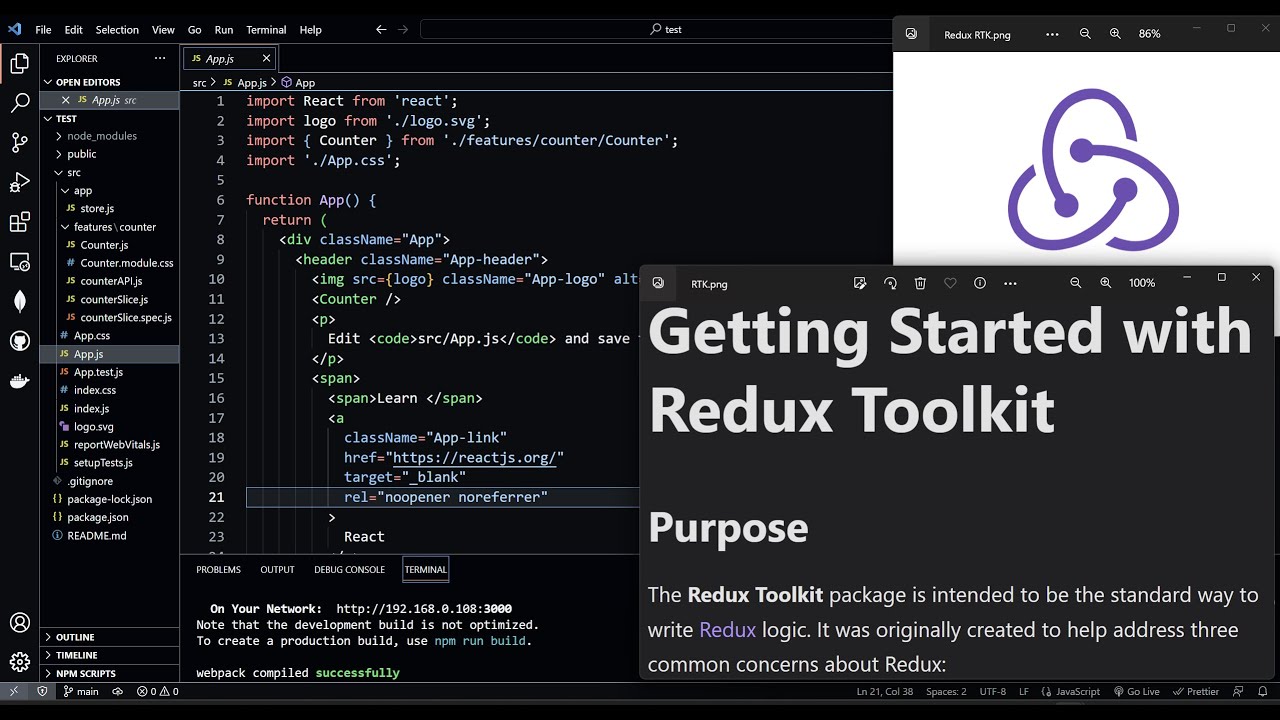Open the Explorer view in the activity bar
Image resolution: width=1280 pixels, height=720 pixels.
click(19, 65)
